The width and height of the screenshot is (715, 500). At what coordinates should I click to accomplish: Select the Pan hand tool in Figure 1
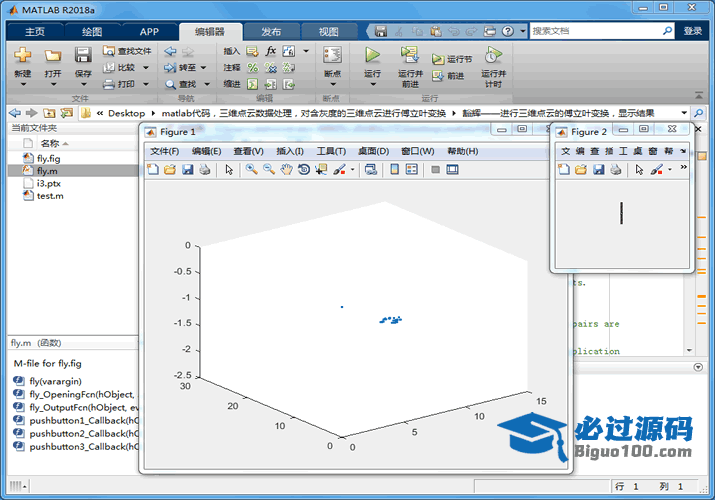(287, 170)
